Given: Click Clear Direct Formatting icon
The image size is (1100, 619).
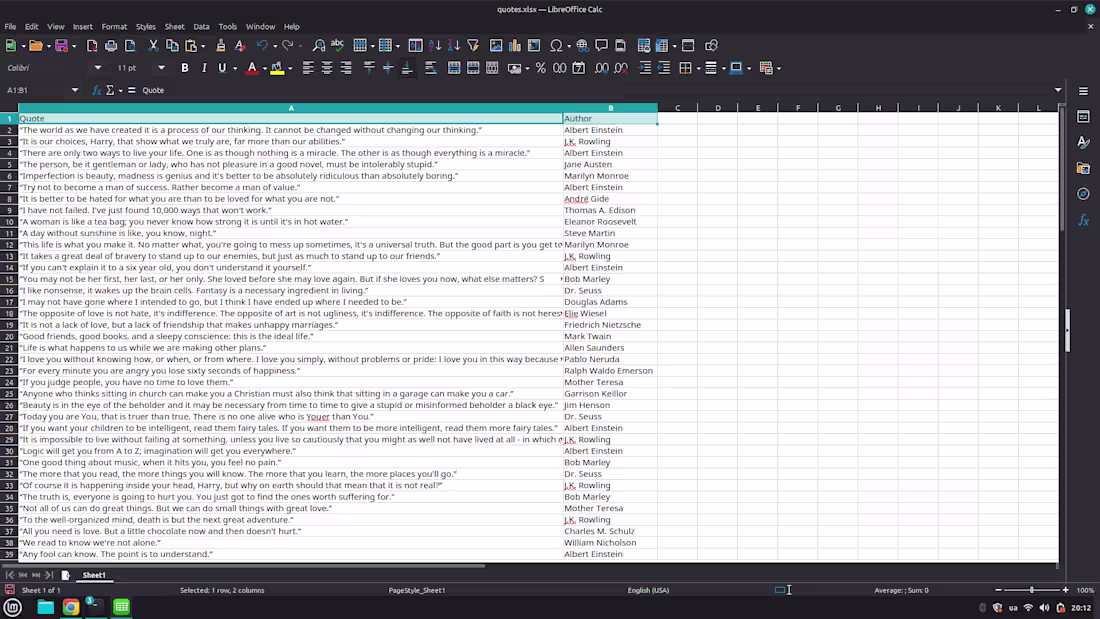Looking at the screenshot, I should [x=239, y=46].
